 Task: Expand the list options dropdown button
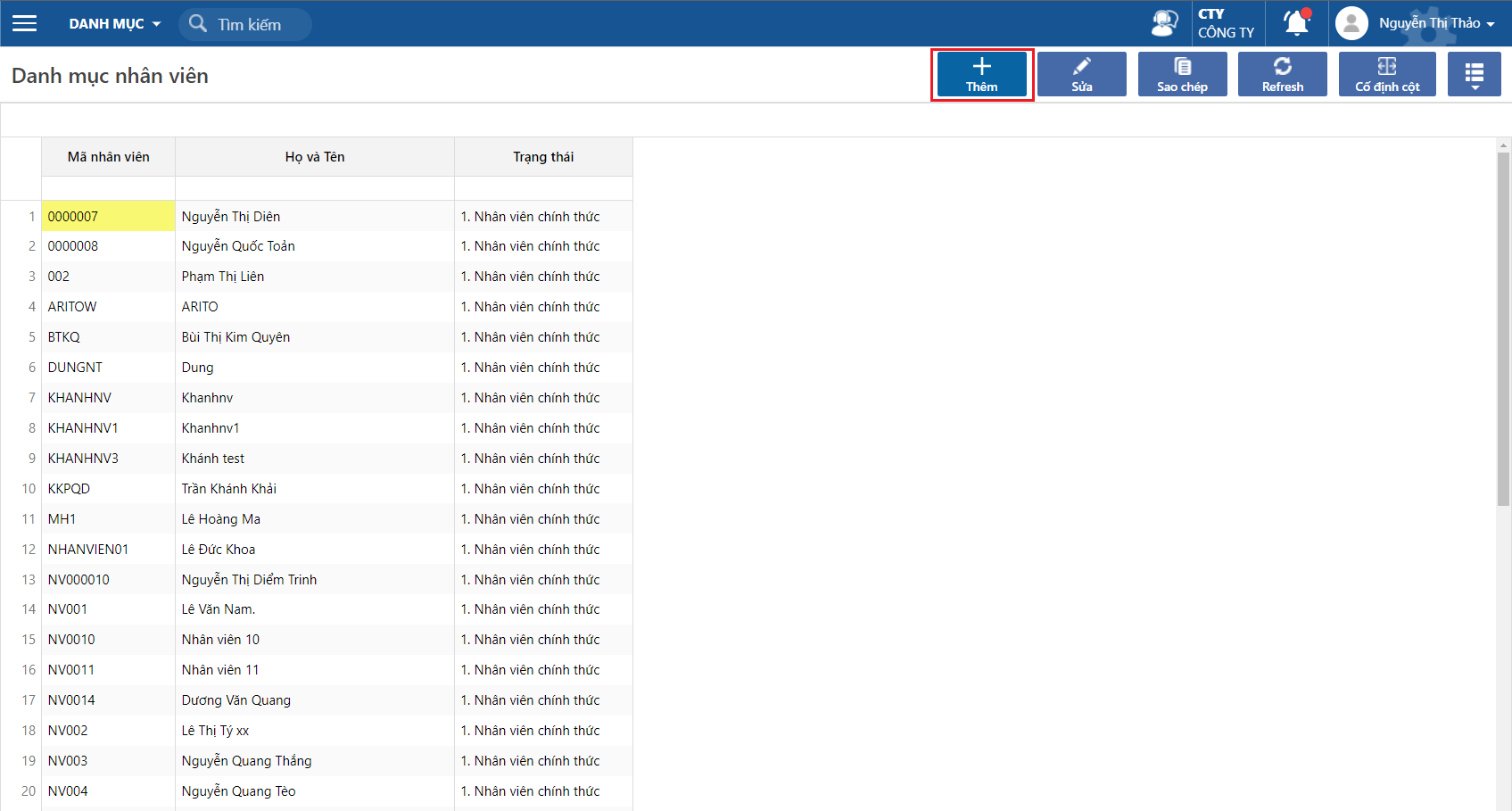click(x=1474, y=74)
